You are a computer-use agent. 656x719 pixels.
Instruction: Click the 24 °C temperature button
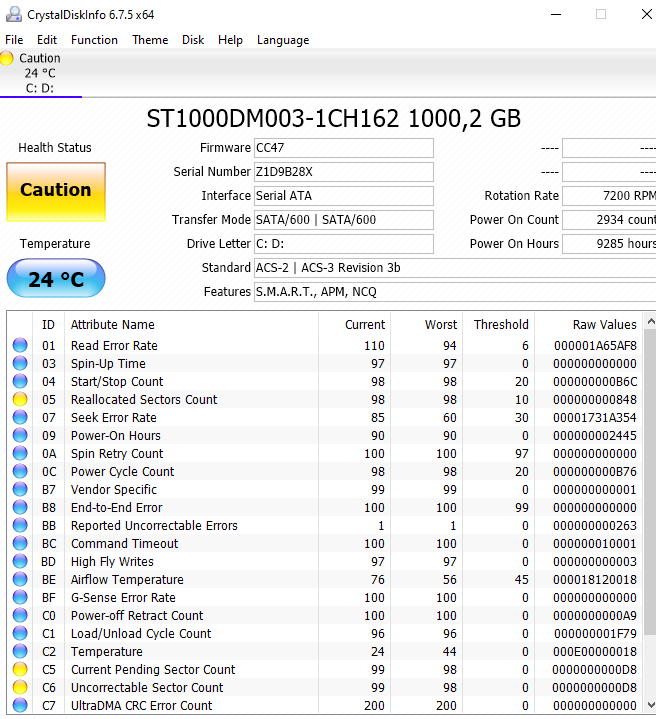point(56,278)
